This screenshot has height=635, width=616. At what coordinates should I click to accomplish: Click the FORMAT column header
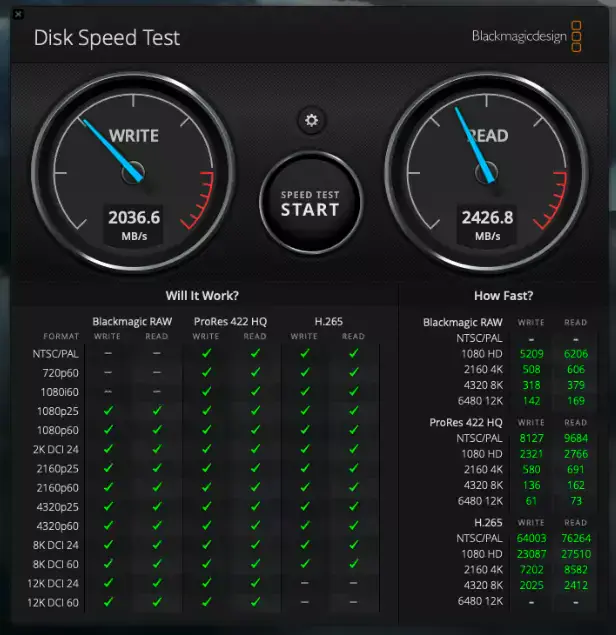(x=61, y=337)
